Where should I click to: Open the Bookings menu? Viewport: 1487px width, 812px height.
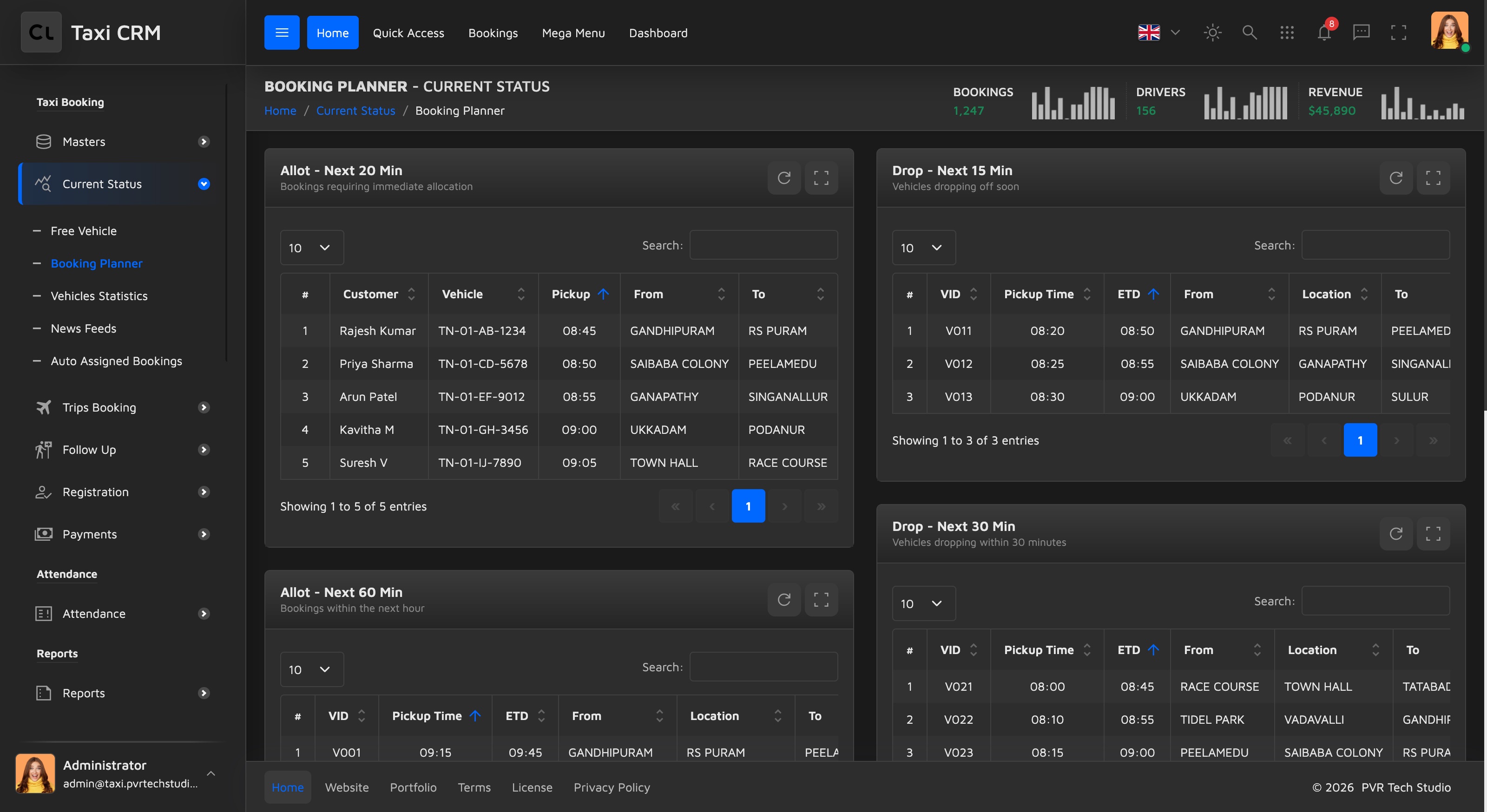493,33
